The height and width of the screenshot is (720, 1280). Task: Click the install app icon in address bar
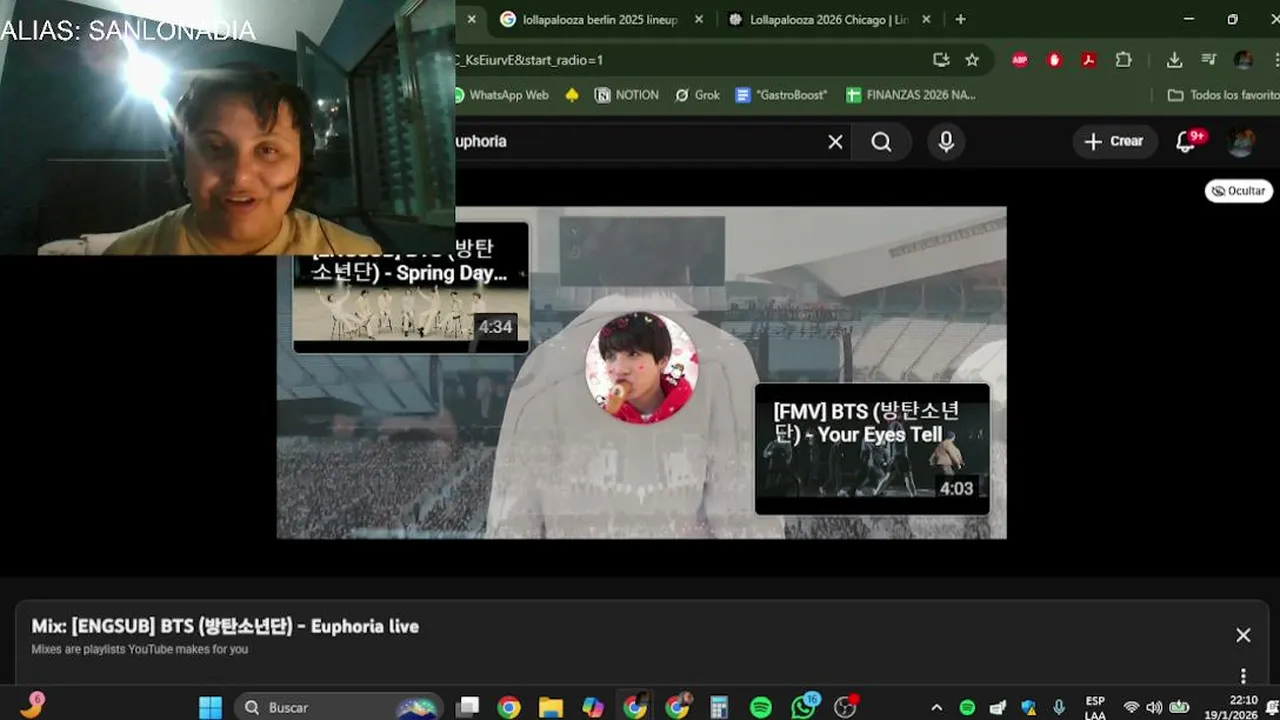point(941,60)
